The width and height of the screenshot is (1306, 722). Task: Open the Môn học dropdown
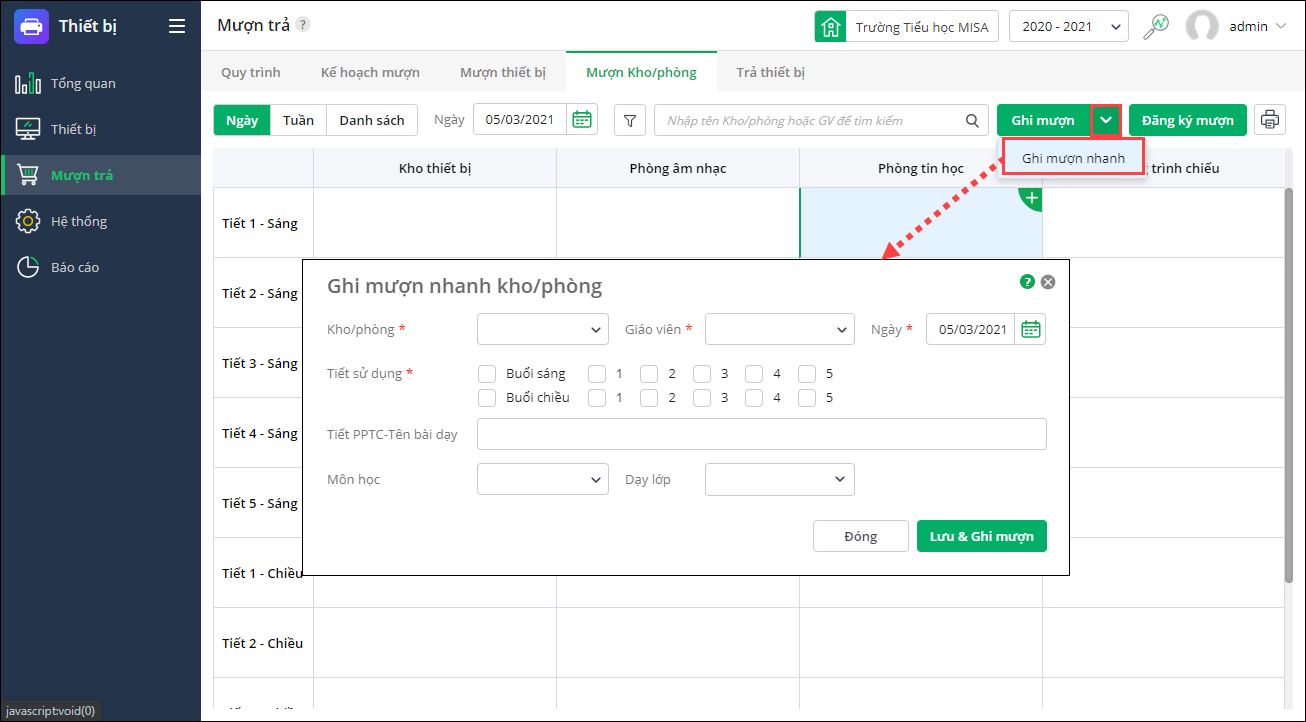(543, 480)
